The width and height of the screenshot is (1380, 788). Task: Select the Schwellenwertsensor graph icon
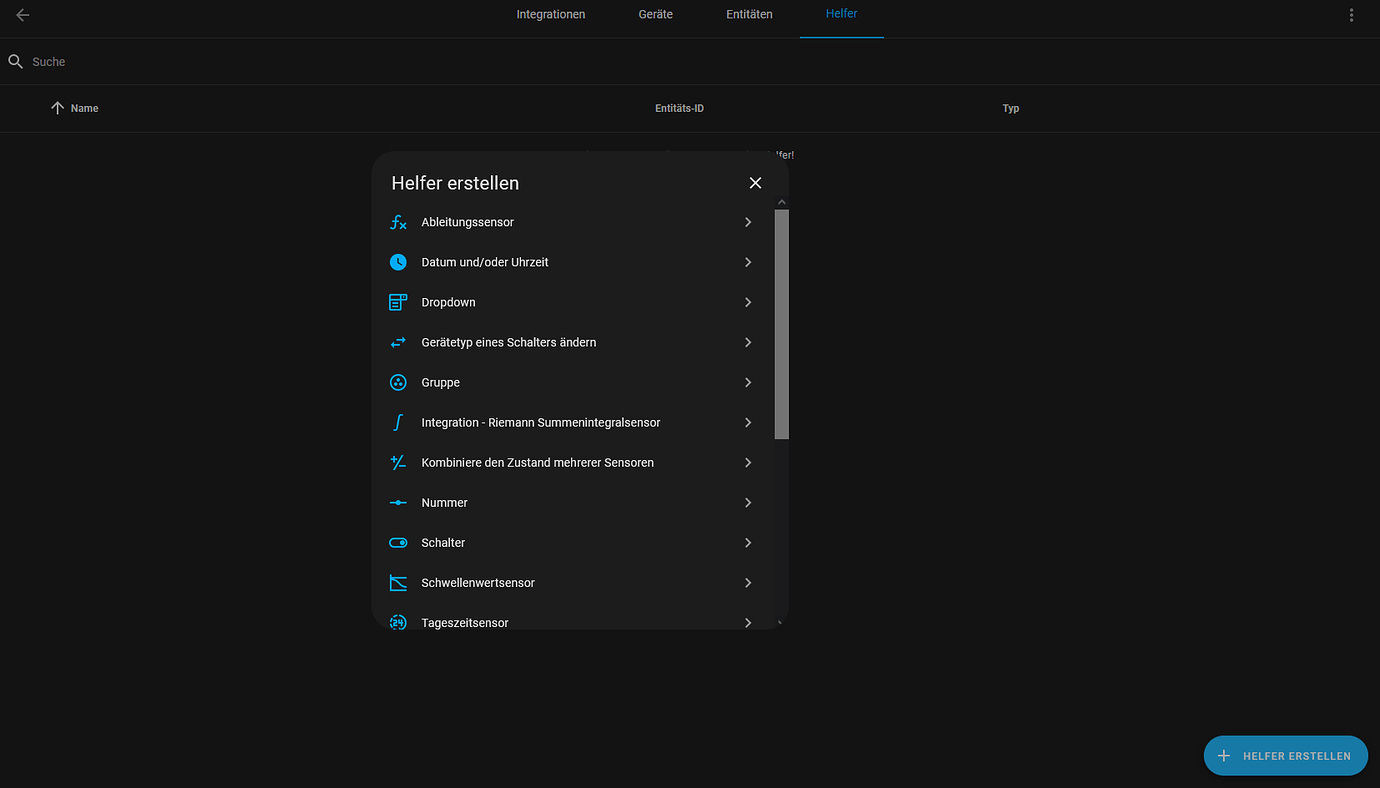tap(398, 582)
